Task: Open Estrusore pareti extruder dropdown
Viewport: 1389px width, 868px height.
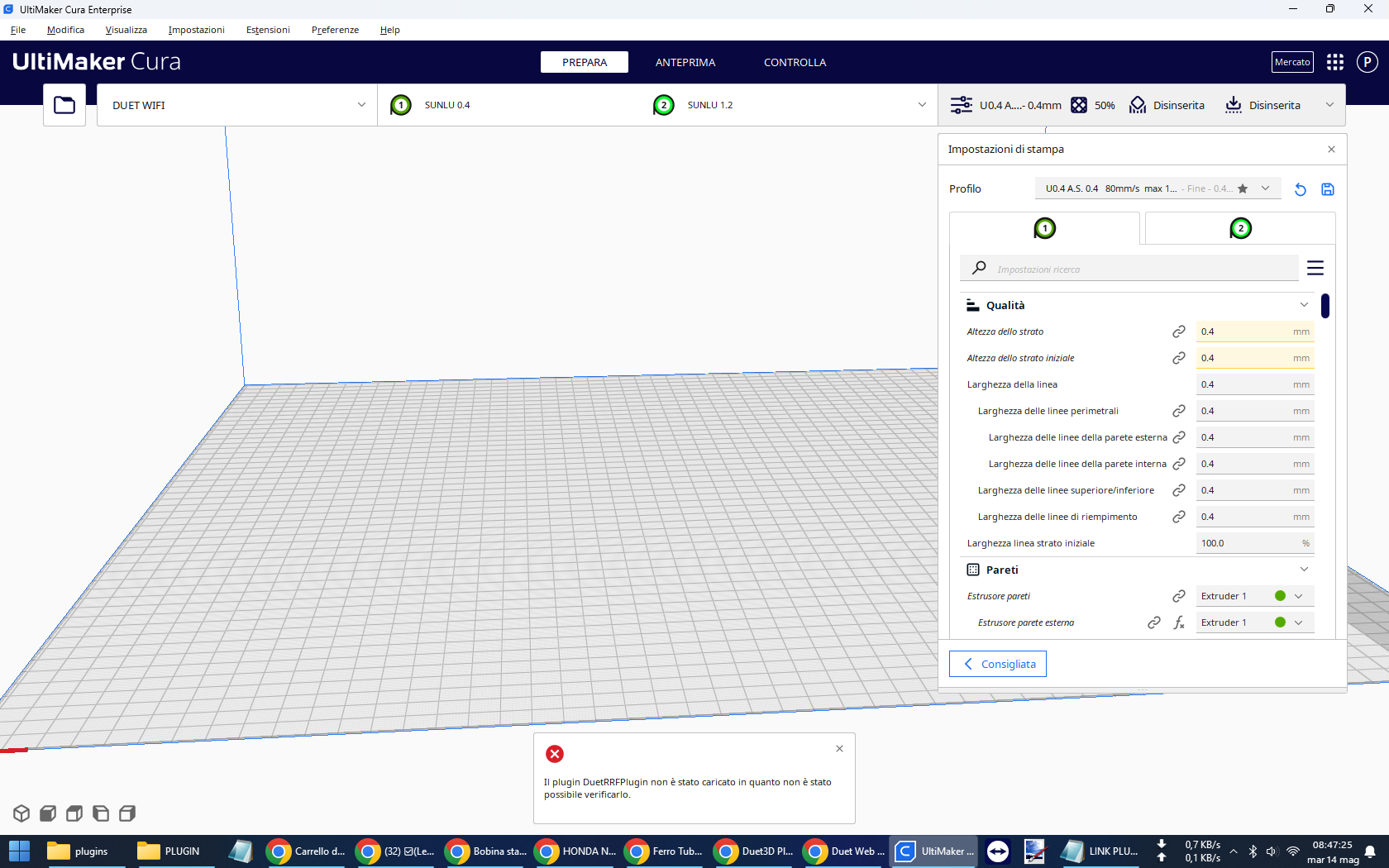Action: click(x=1254, y=596)
